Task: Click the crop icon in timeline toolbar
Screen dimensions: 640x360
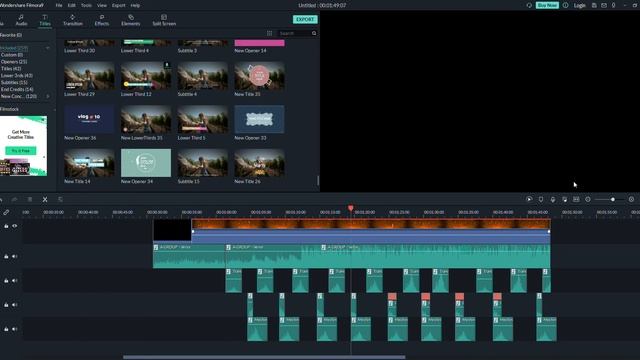Action: (60, 199)
